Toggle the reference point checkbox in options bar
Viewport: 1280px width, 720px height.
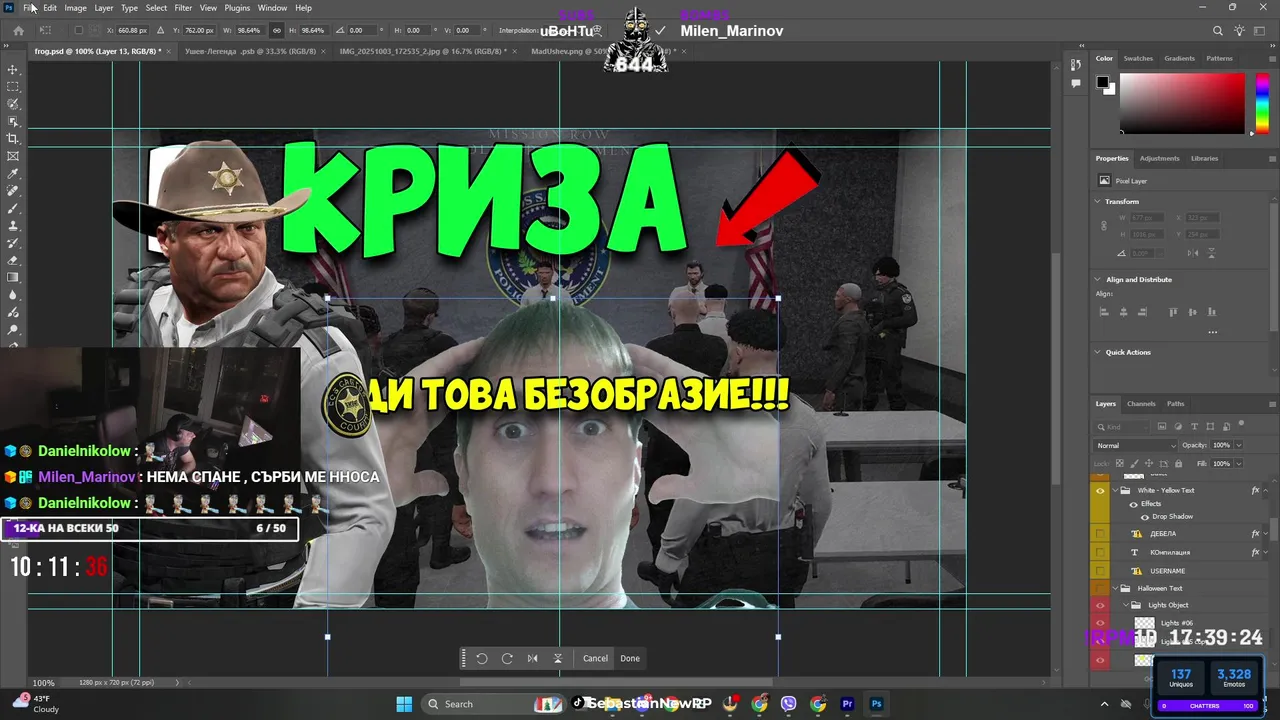coord(79,31)
